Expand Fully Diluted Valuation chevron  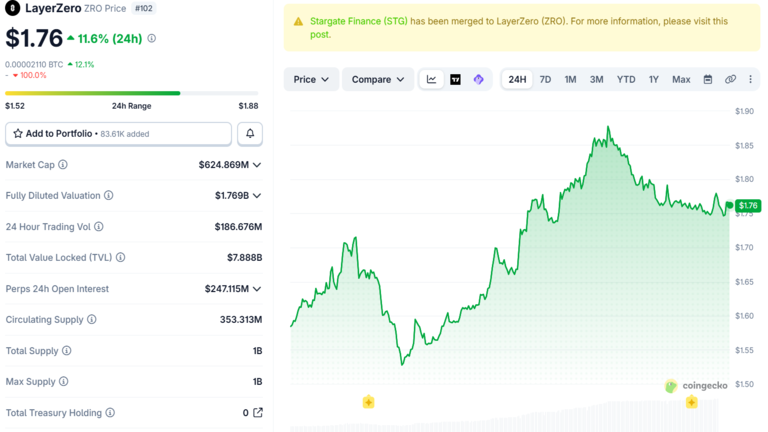click(257, 196)
